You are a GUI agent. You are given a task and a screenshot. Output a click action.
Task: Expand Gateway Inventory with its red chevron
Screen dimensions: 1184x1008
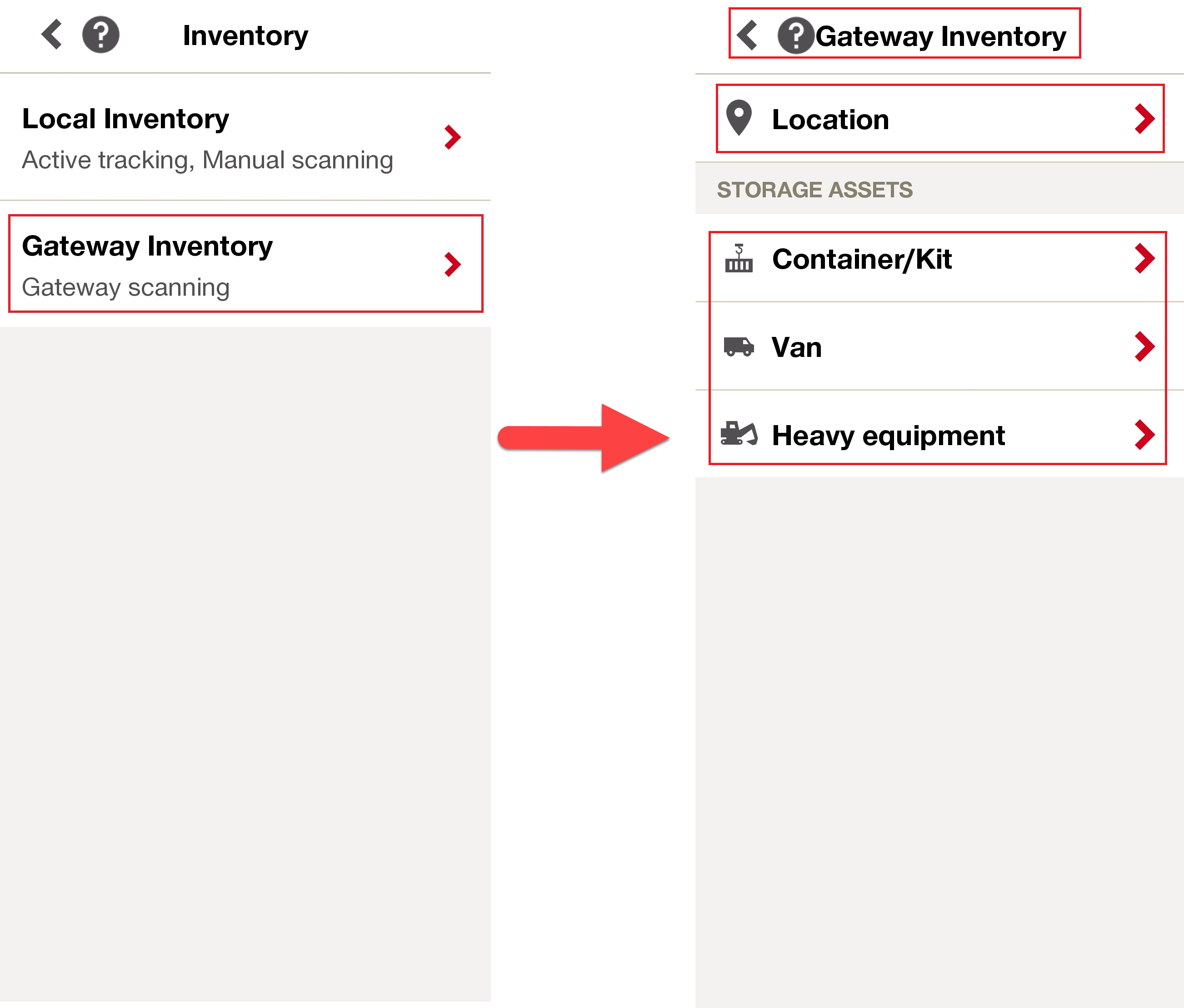pyautogui.click(x=452, y=265)
